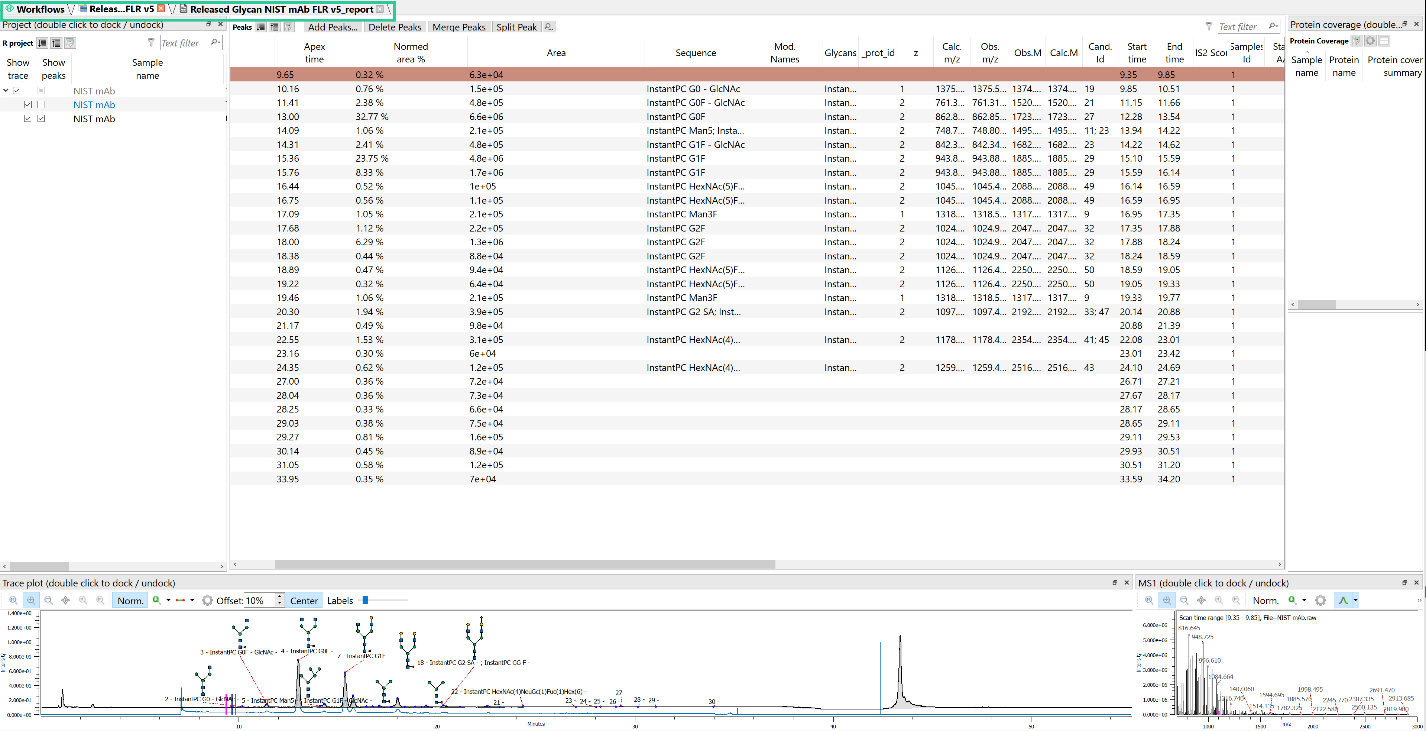
Task: Sort table by Apex time column header
Action: pos(315,53)
